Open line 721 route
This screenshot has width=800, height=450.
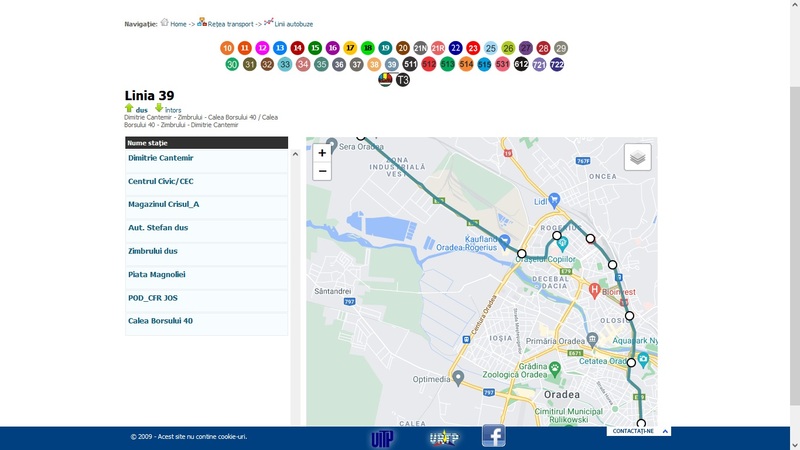(x=539, y=64)
